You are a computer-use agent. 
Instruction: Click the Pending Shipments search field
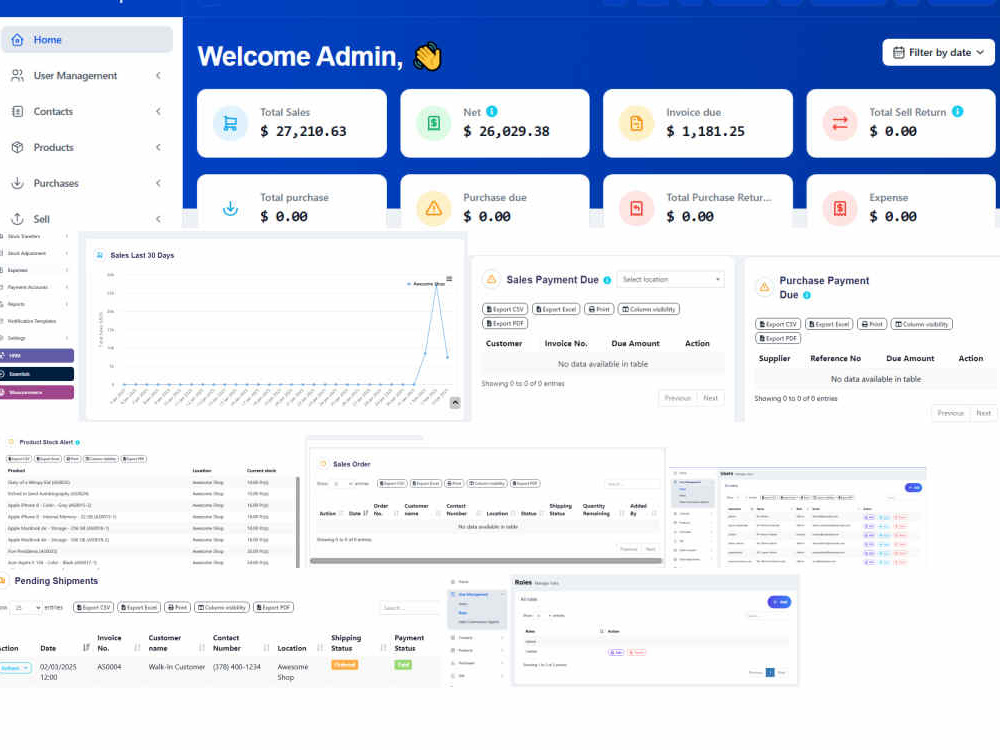point(409,608)
